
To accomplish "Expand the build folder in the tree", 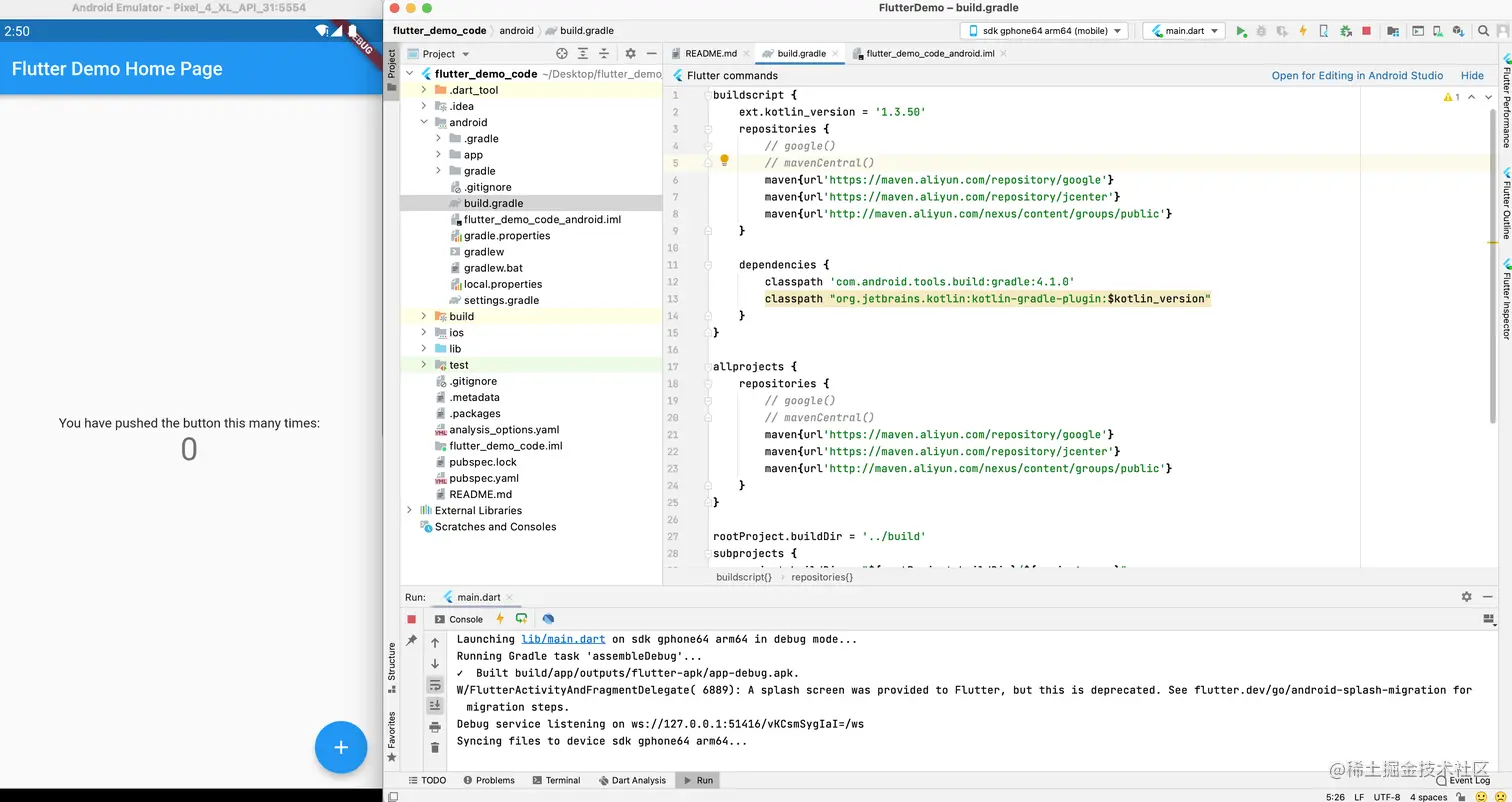I will [424, 316].
